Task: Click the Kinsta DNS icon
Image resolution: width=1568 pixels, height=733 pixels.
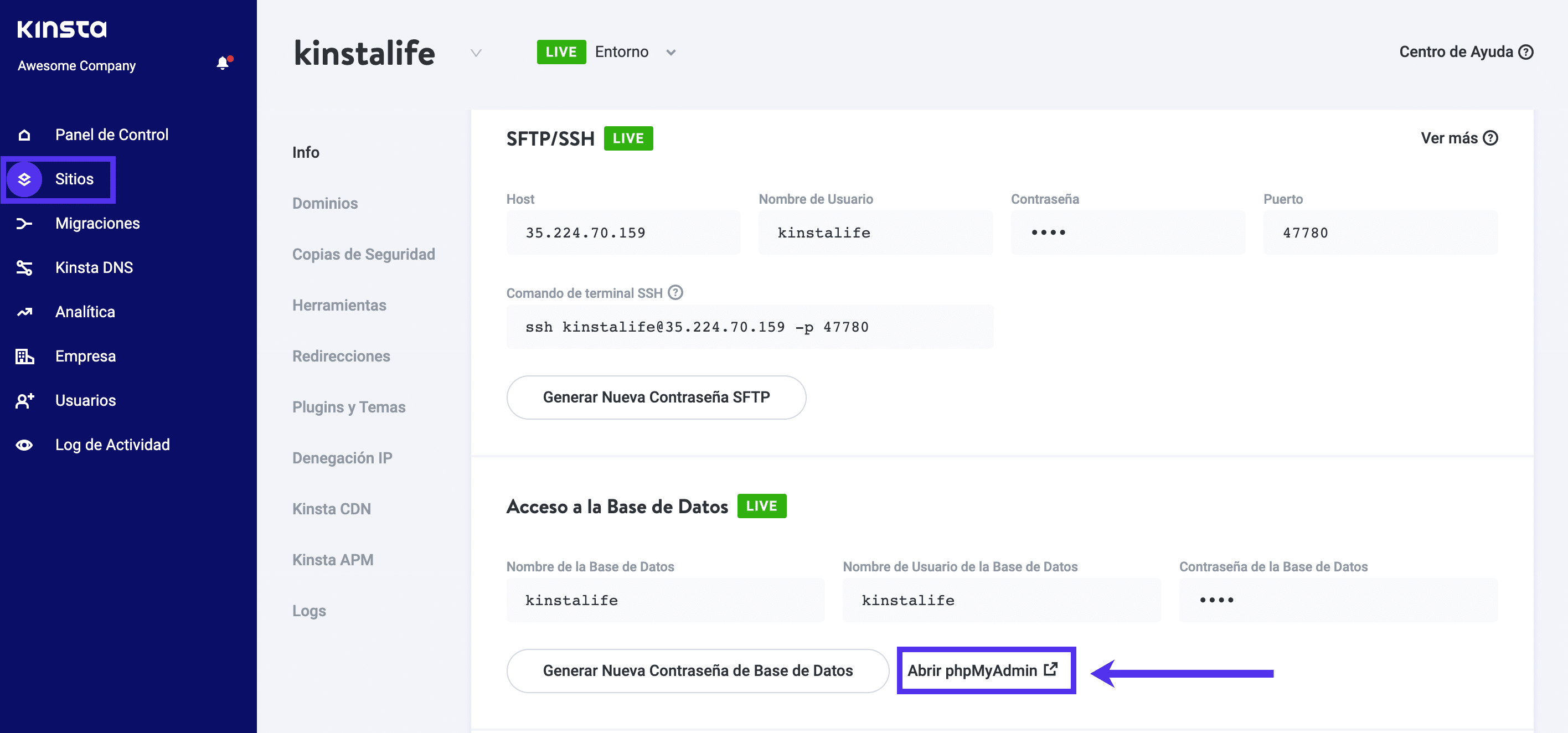Action: click(24, 268)
